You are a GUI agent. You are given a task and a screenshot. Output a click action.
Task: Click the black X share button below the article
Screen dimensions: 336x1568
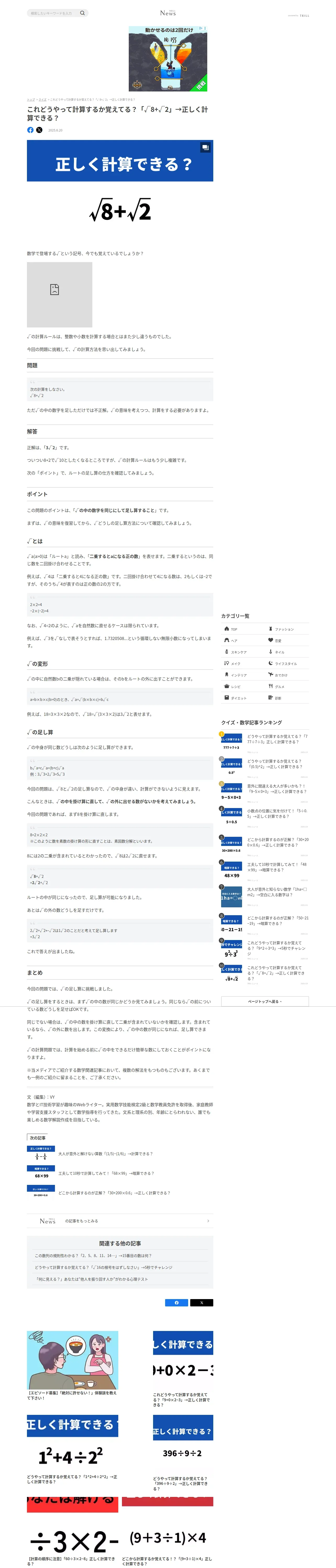(x=202, y=1302)
